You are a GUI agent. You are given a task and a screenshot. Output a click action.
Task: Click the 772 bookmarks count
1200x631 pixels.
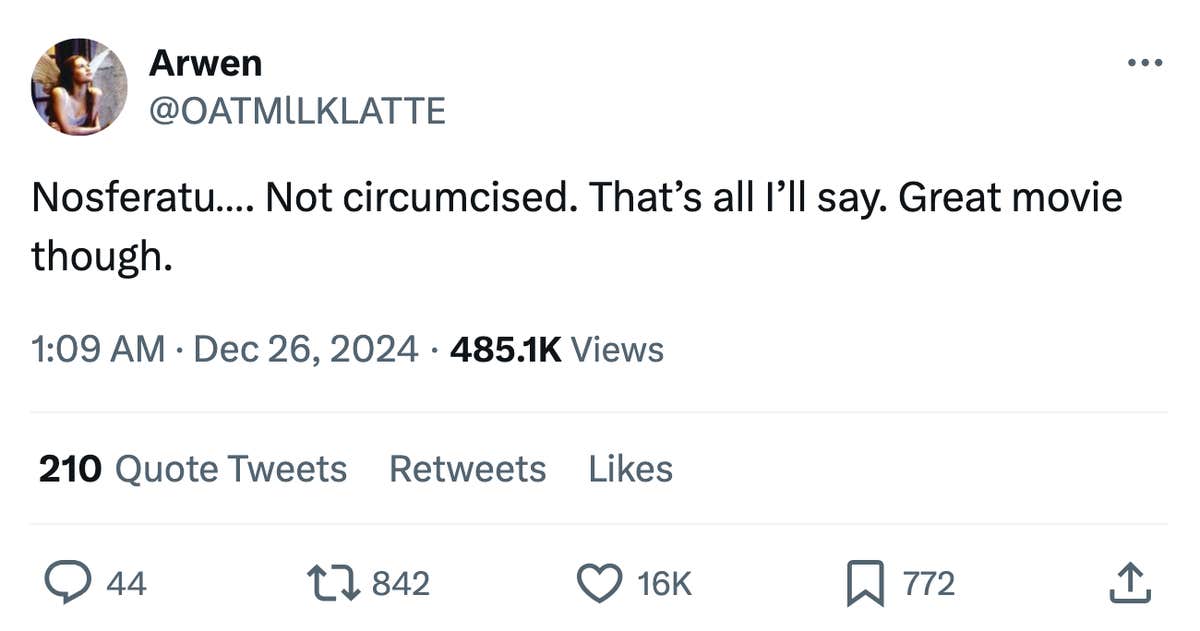point(929,584)
